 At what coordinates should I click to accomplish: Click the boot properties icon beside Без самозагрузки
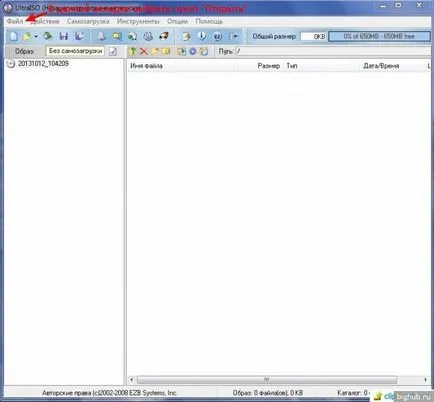[113, 51]
